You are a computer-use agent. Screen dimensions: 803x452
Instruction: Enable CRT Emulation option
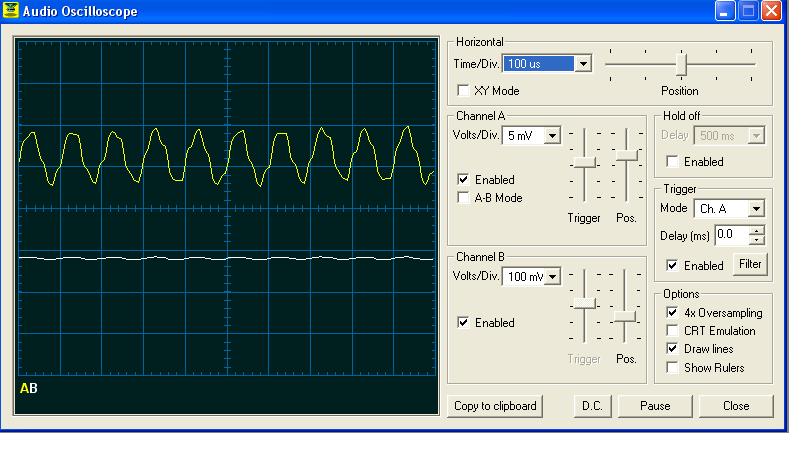point(673,331)
